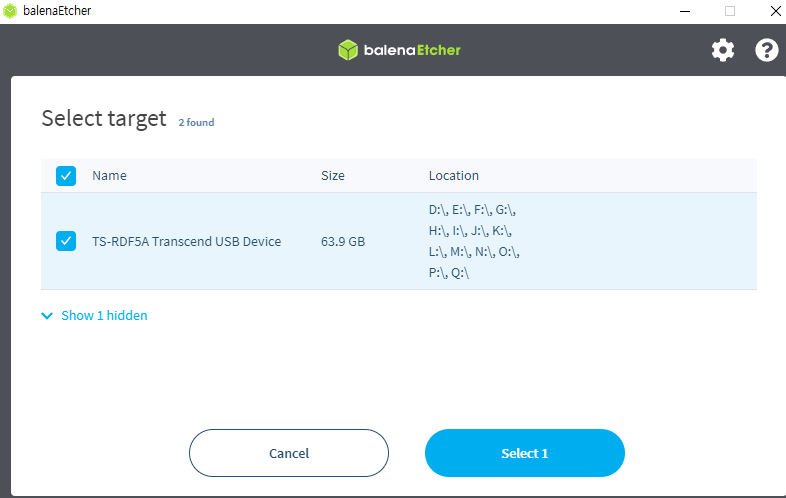Click the 2 found label
786x498 pixels.
196,122
